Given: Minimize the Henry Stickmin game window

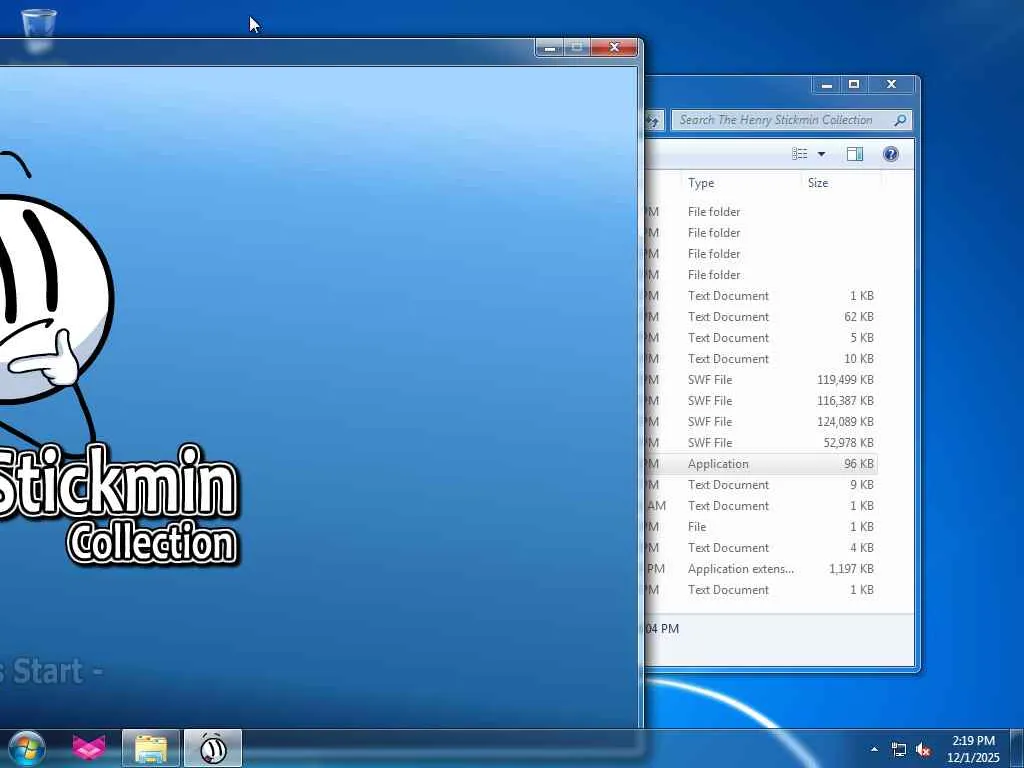Looking at the screenshot, I should point(550,48).
